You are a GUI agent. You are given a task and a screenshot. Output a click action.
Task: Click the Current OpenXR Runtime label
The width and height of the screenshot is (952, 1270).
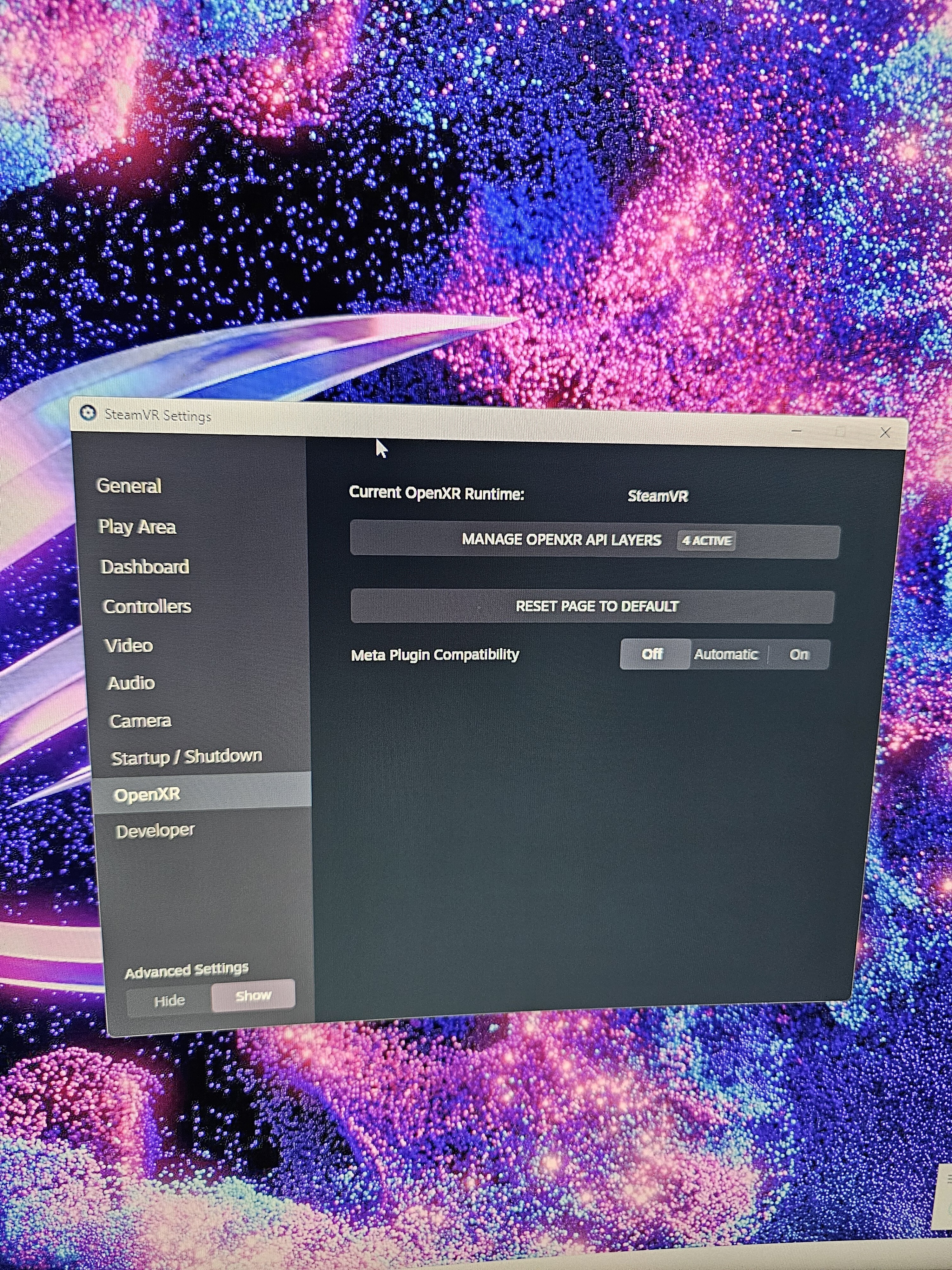coord(437,493)
